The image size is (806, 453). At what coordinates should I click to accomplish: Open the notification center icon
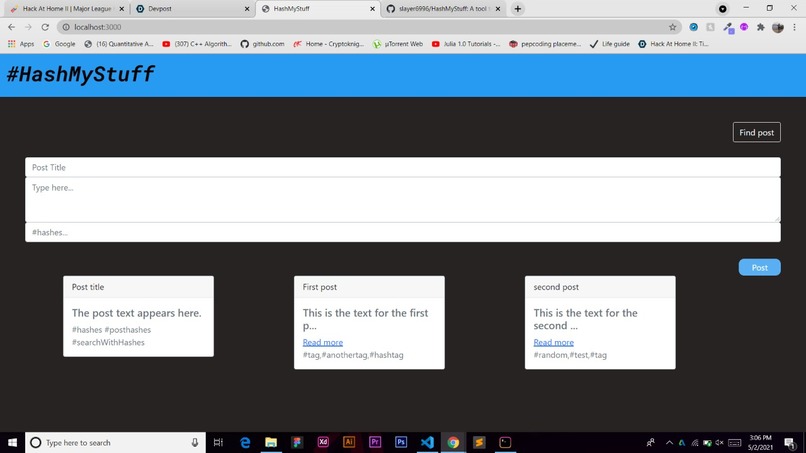tap(790, 442)
